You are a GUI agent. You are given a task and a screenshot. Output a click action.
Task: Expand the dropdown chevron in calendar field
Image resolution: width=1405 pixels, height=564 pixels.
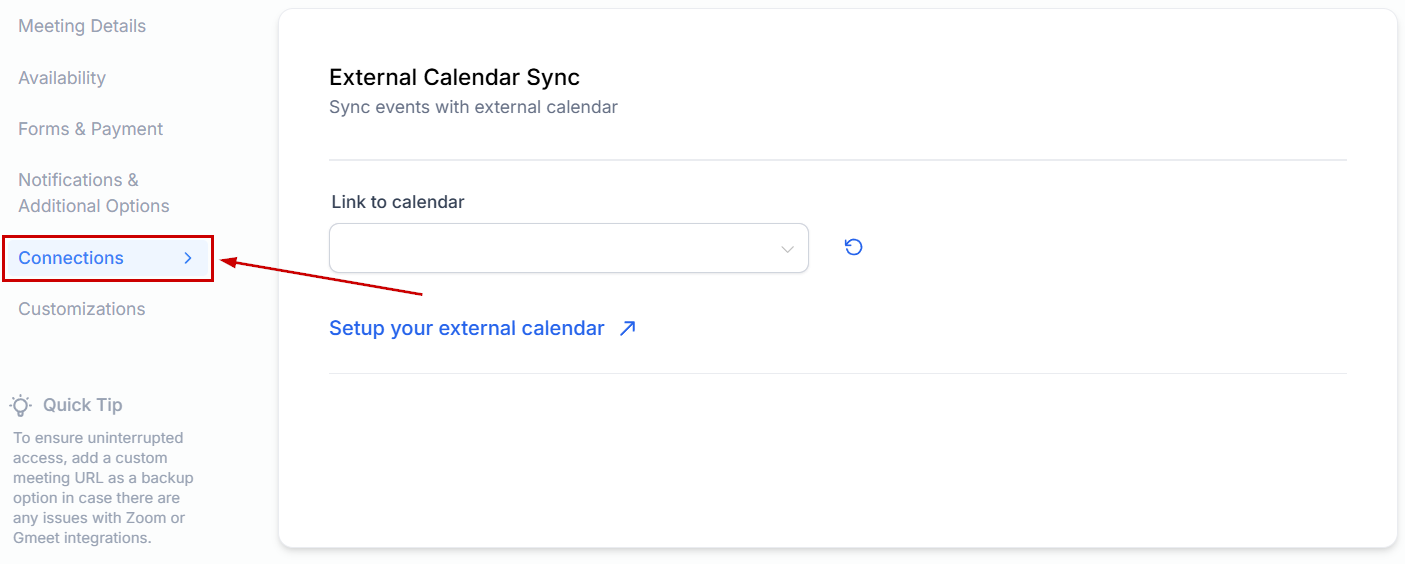[787, 249]
